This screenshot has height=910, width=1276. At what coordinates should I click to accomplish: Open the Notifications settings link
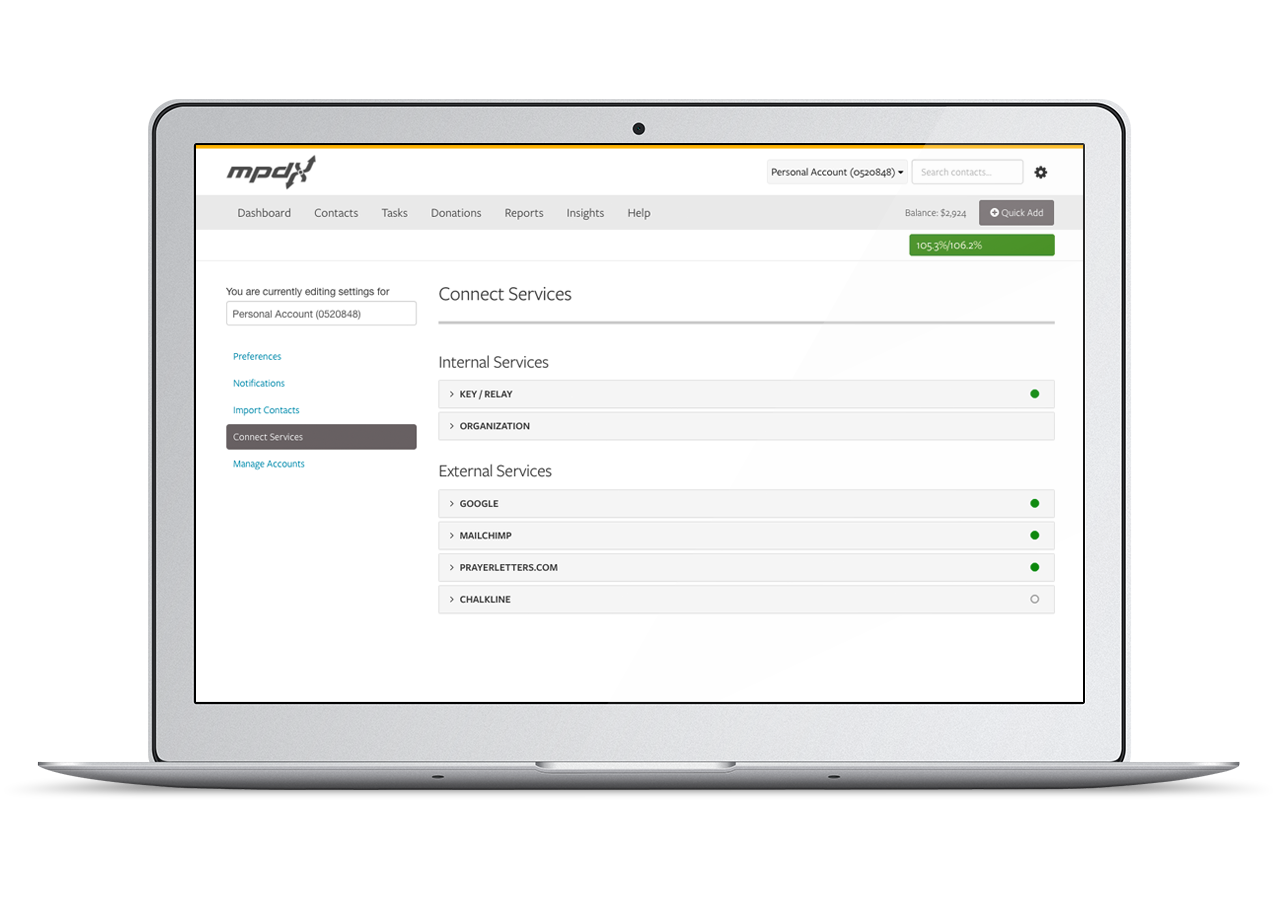tap(259, 383)
